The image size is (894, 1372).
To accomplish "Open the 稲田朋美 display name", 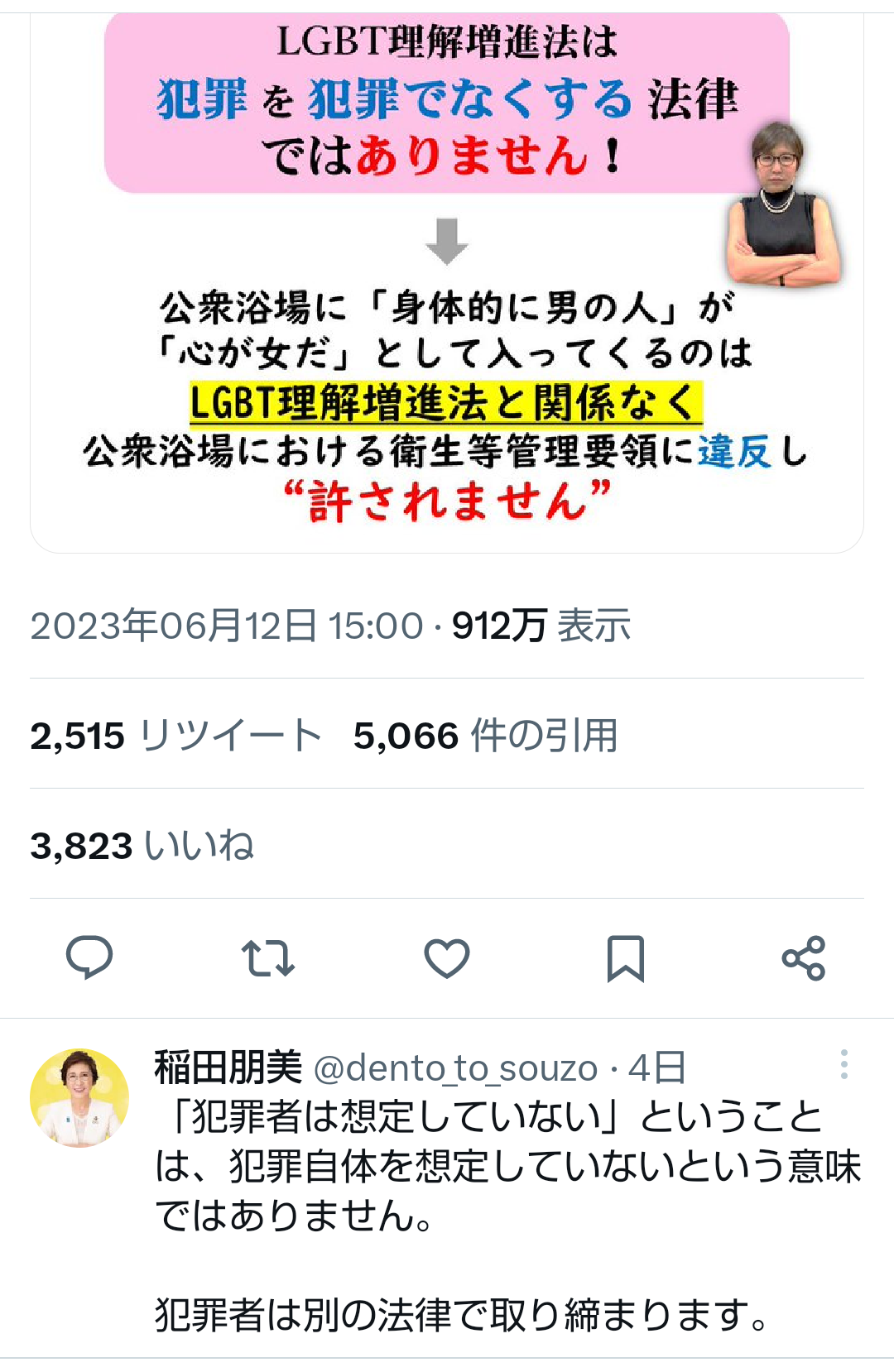I will click(228, 1067).
